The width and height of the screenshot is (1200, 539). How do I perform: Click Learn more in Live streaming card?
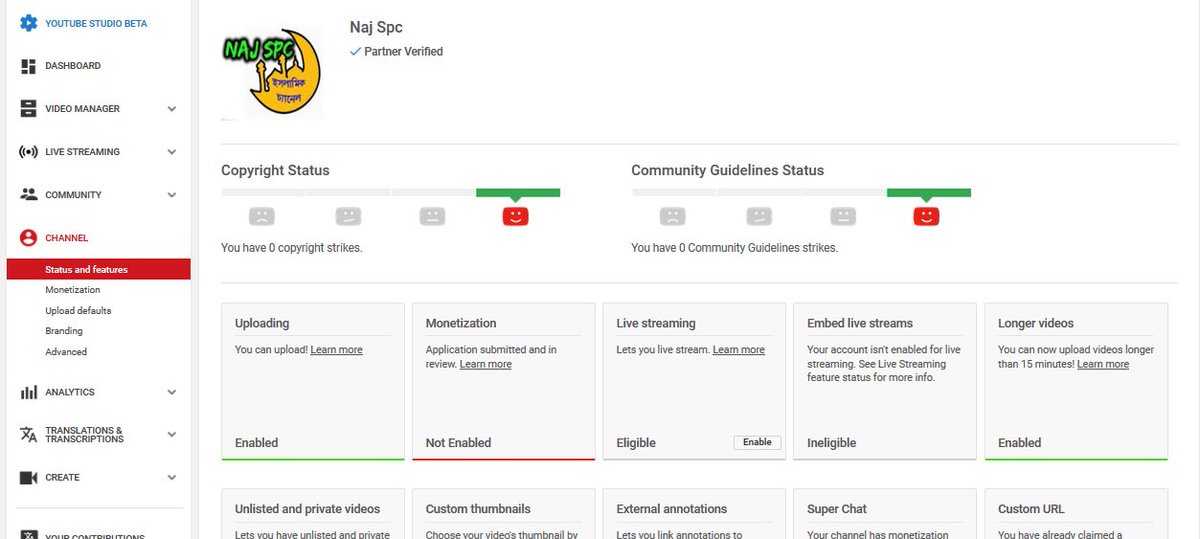738,350
